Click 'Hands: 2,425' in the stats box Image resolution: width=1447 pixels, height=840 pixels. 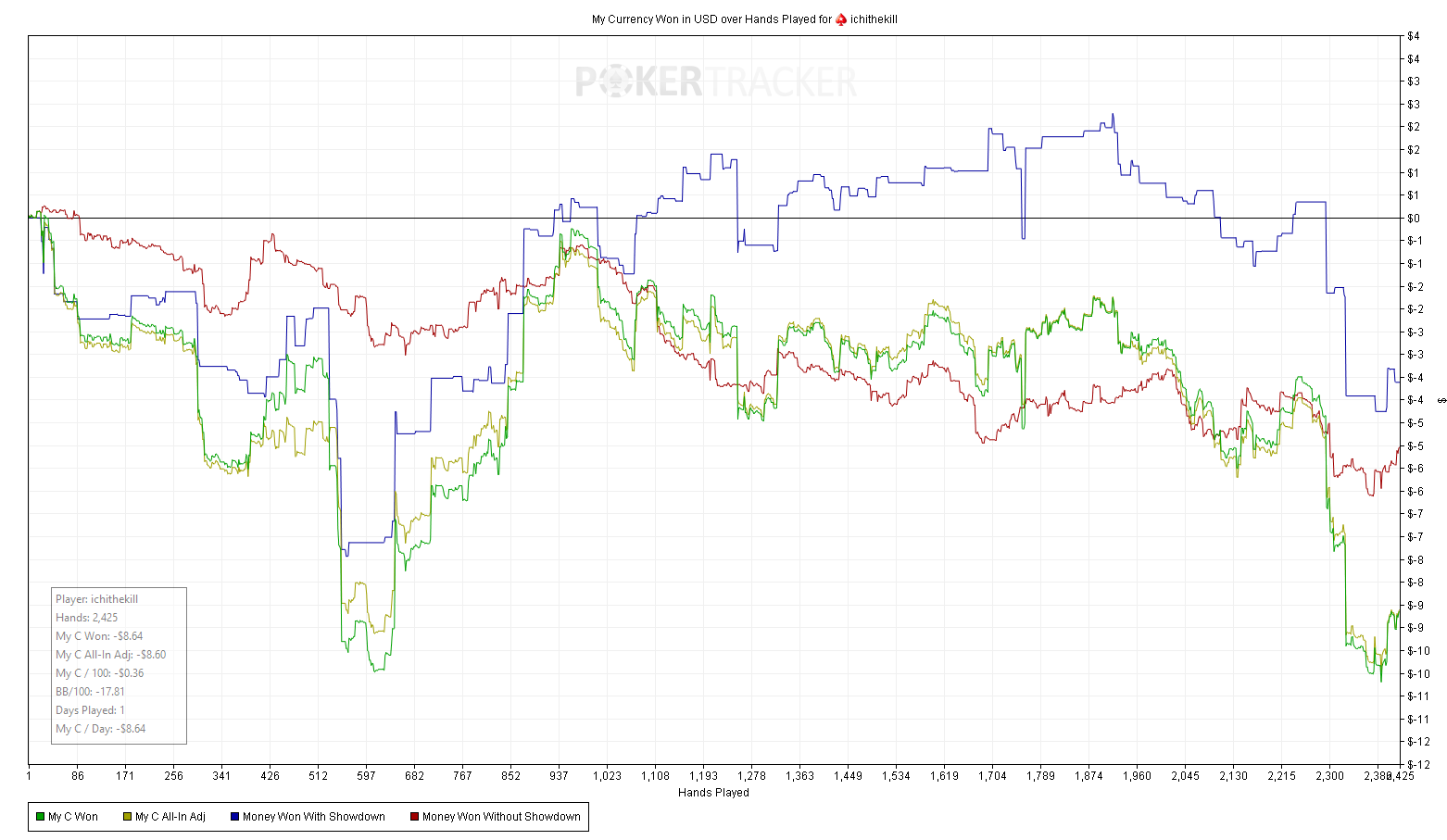(x=86, y=618)
